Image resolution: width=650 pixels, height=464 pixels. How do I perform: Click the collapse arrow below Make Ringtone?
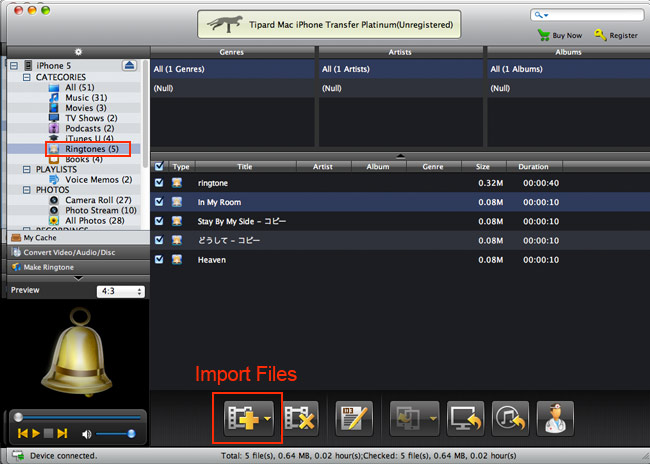(78, 278)
